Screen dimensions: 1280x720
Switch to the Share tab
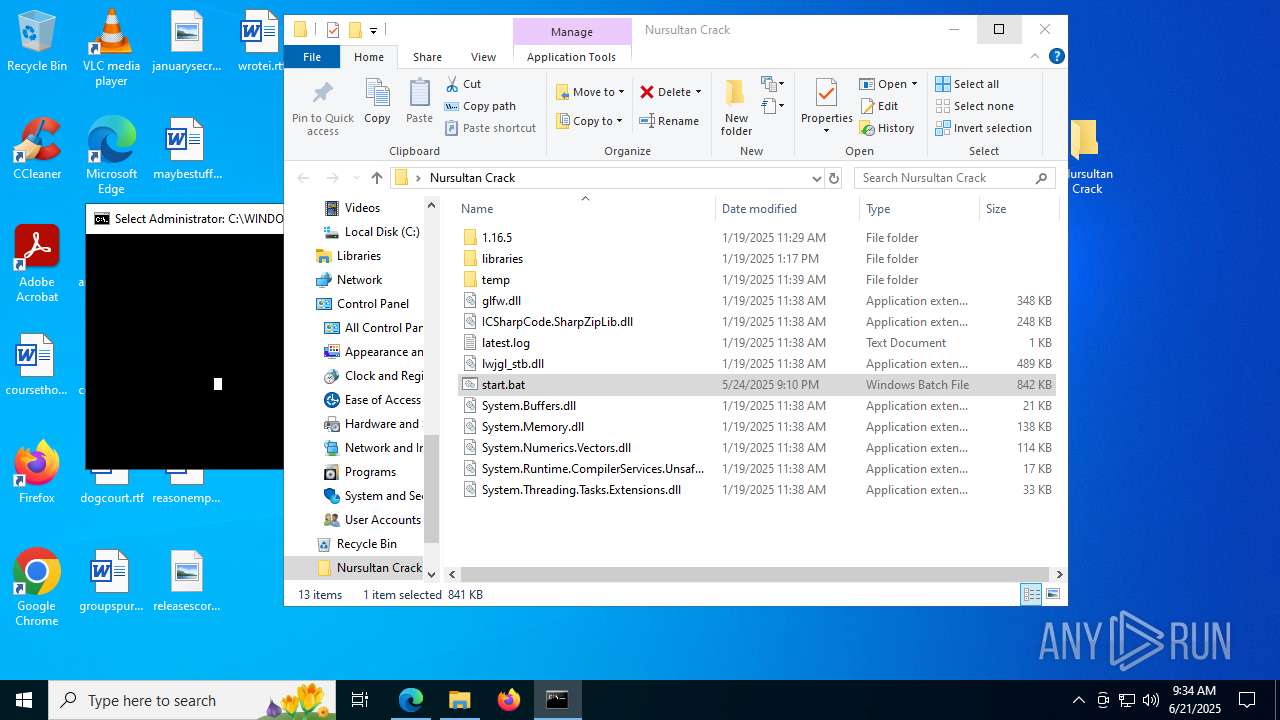[x=427, y=57]
